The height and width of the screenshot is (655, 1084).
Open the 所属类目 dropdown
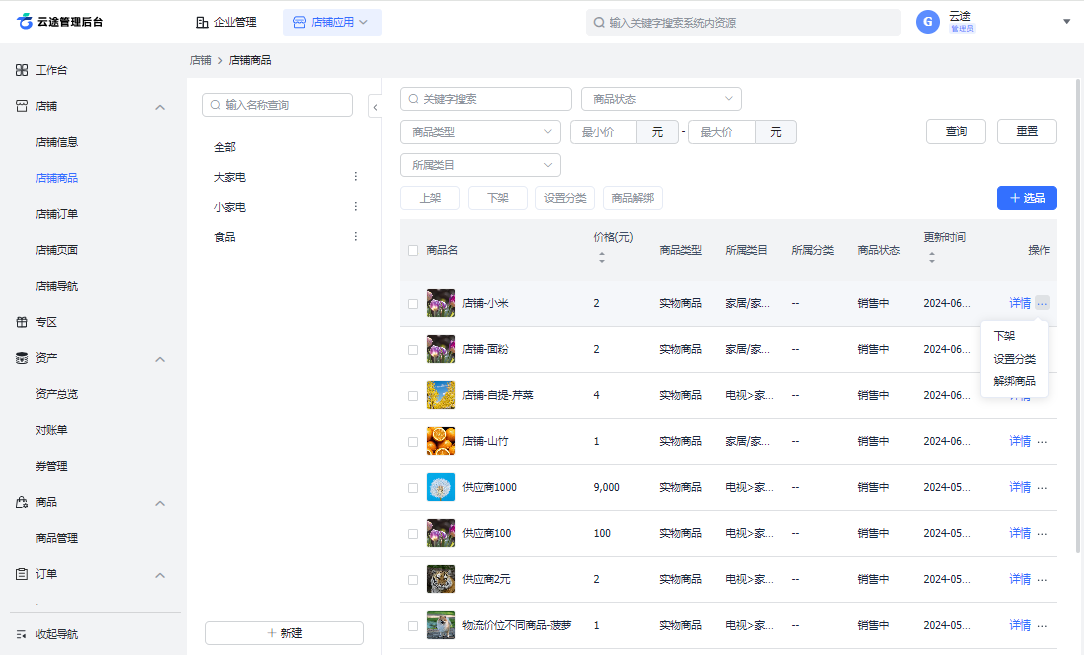pos(480,165)
